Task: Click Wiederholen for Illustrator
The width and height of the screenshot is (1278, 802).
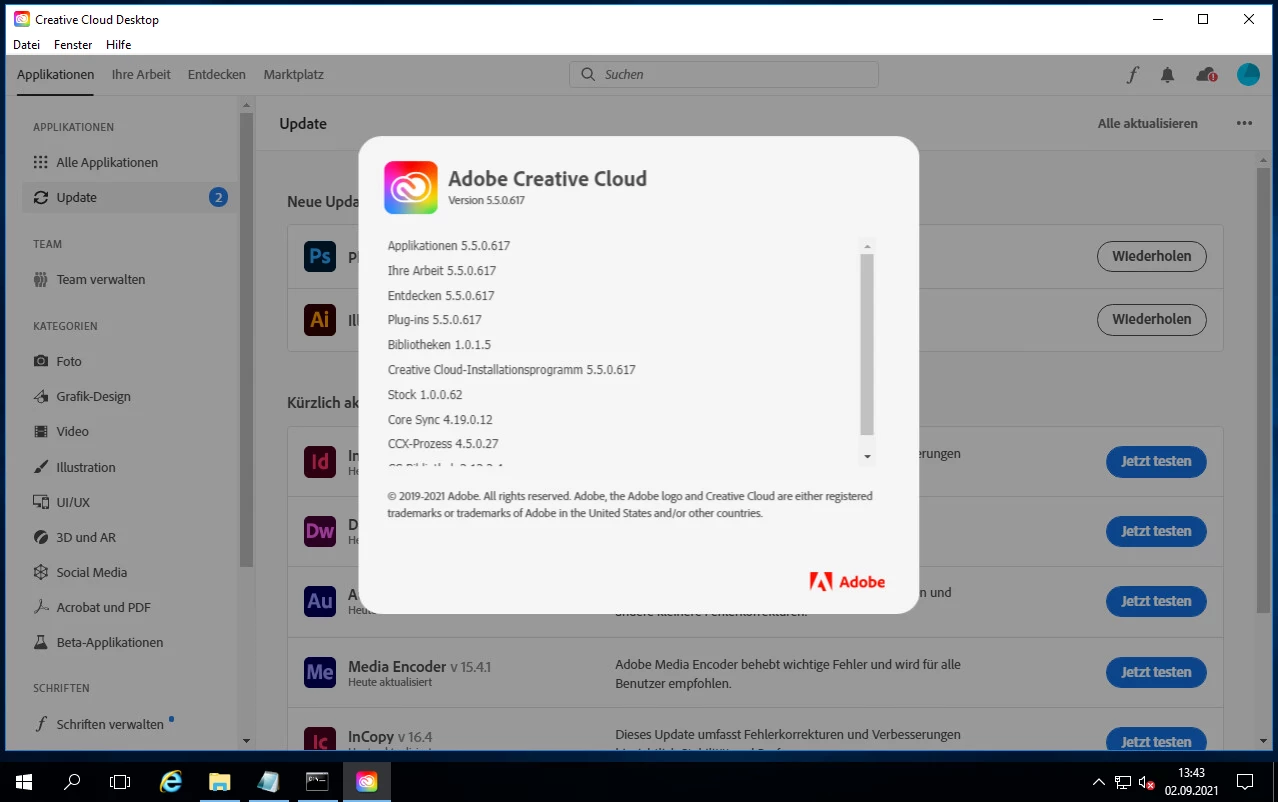Action: click(1152, 320)
